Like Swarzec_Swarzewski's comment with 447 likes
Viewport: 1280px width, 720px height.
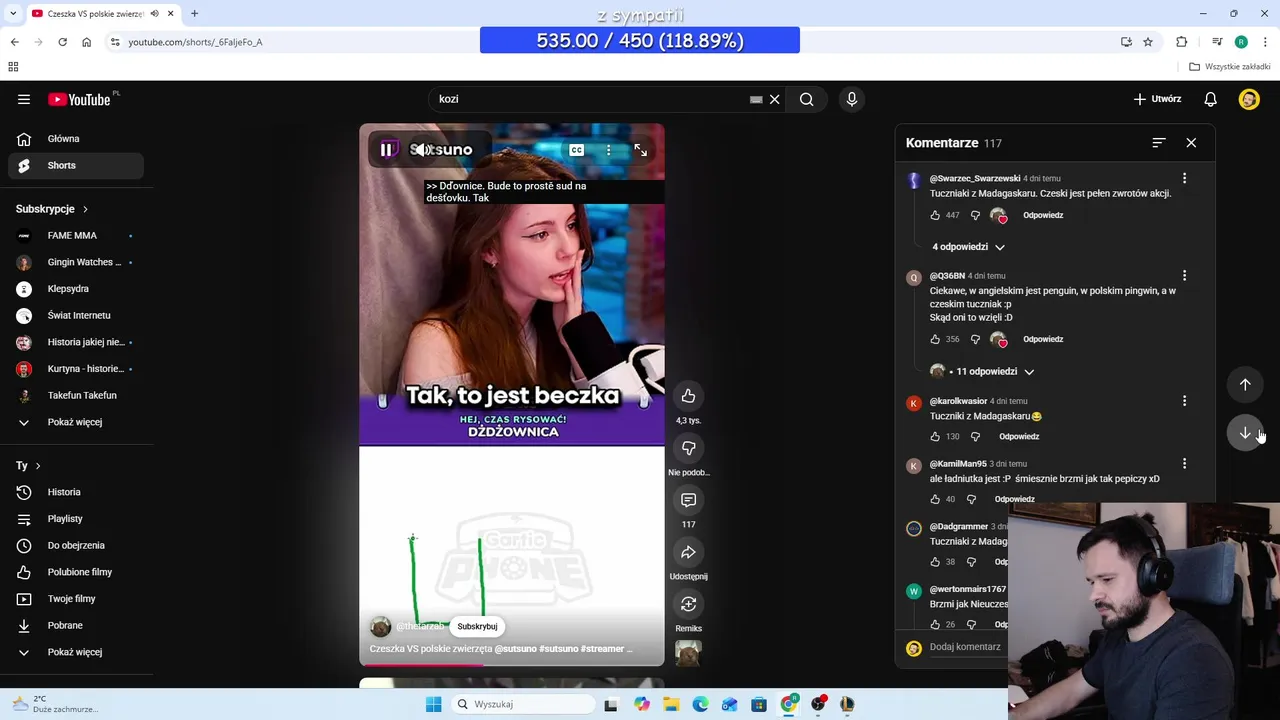(935, 215)
